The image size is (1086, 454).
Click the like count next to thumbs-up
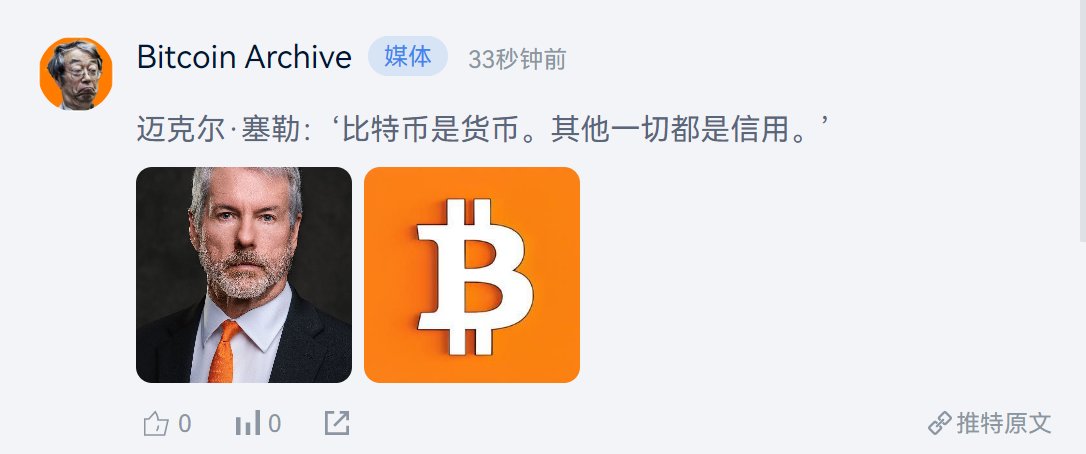(x=185, y=424)
